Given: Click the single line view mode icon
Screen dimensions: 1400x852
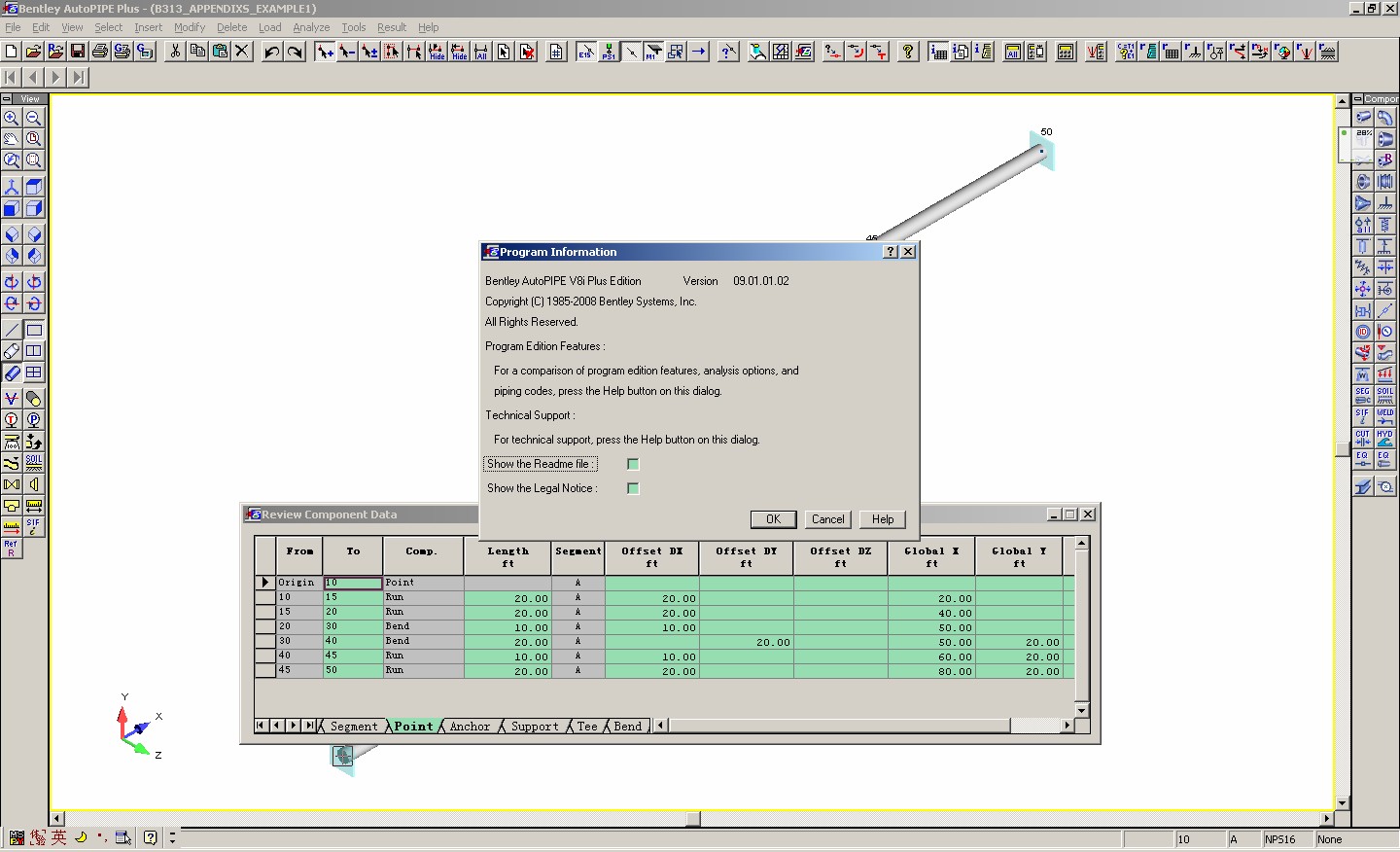Looking at the screenshot, I should (12, 330).
